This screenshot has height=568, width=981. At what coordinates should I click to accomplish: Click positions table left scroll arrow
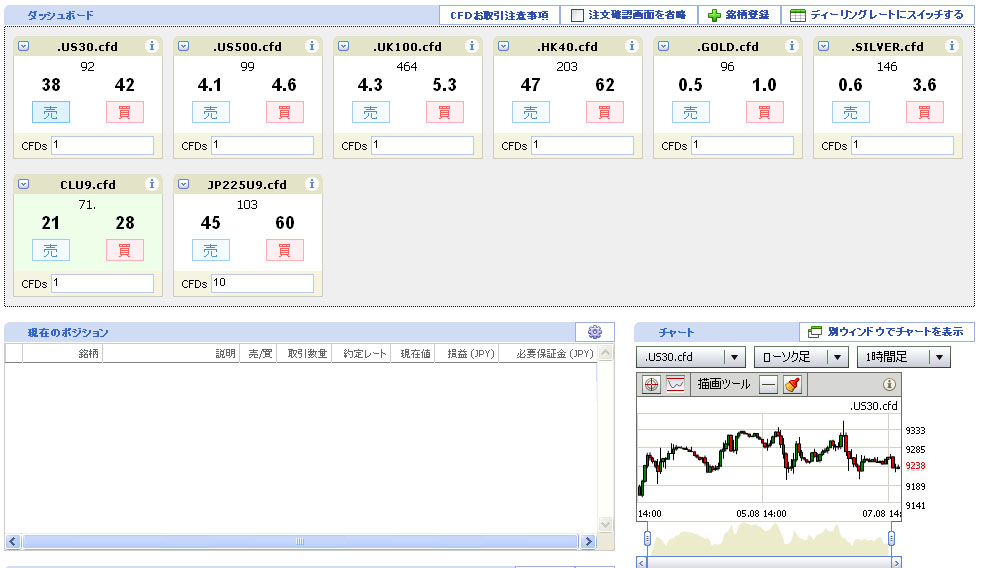click(13, 541)
